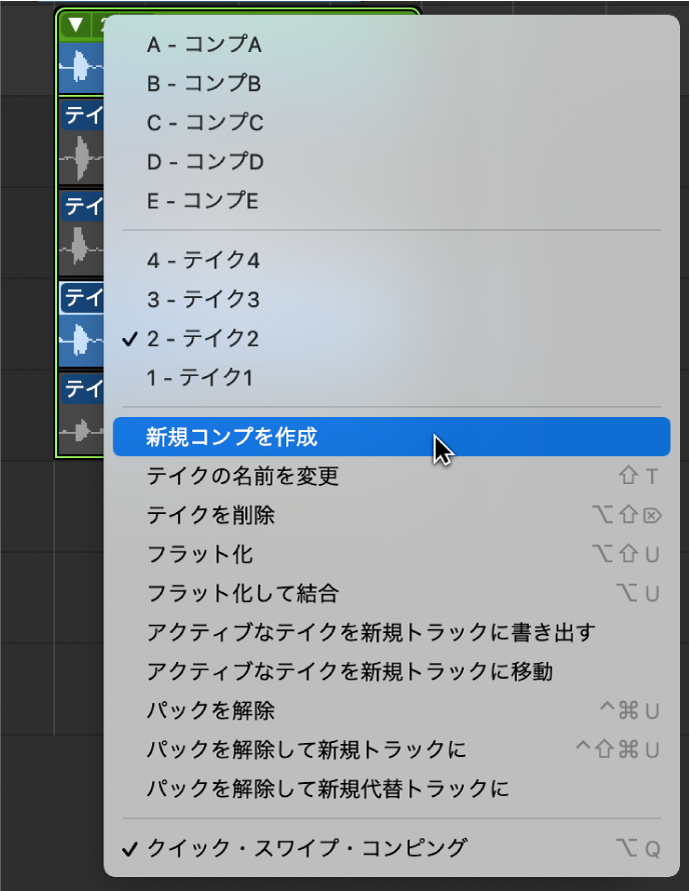Click the comp waveform in the folder's top lane
Image resolution: width=689 pixels, height=891 pixels.
click(x=82, y=68)
